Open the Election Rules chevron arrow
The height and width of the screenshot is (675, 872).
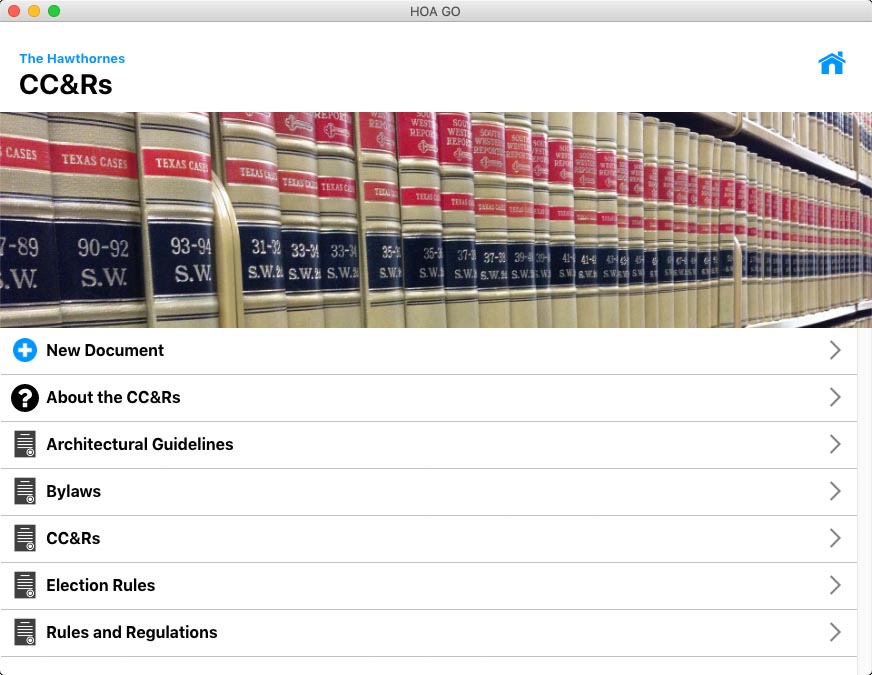coord(835,585)
